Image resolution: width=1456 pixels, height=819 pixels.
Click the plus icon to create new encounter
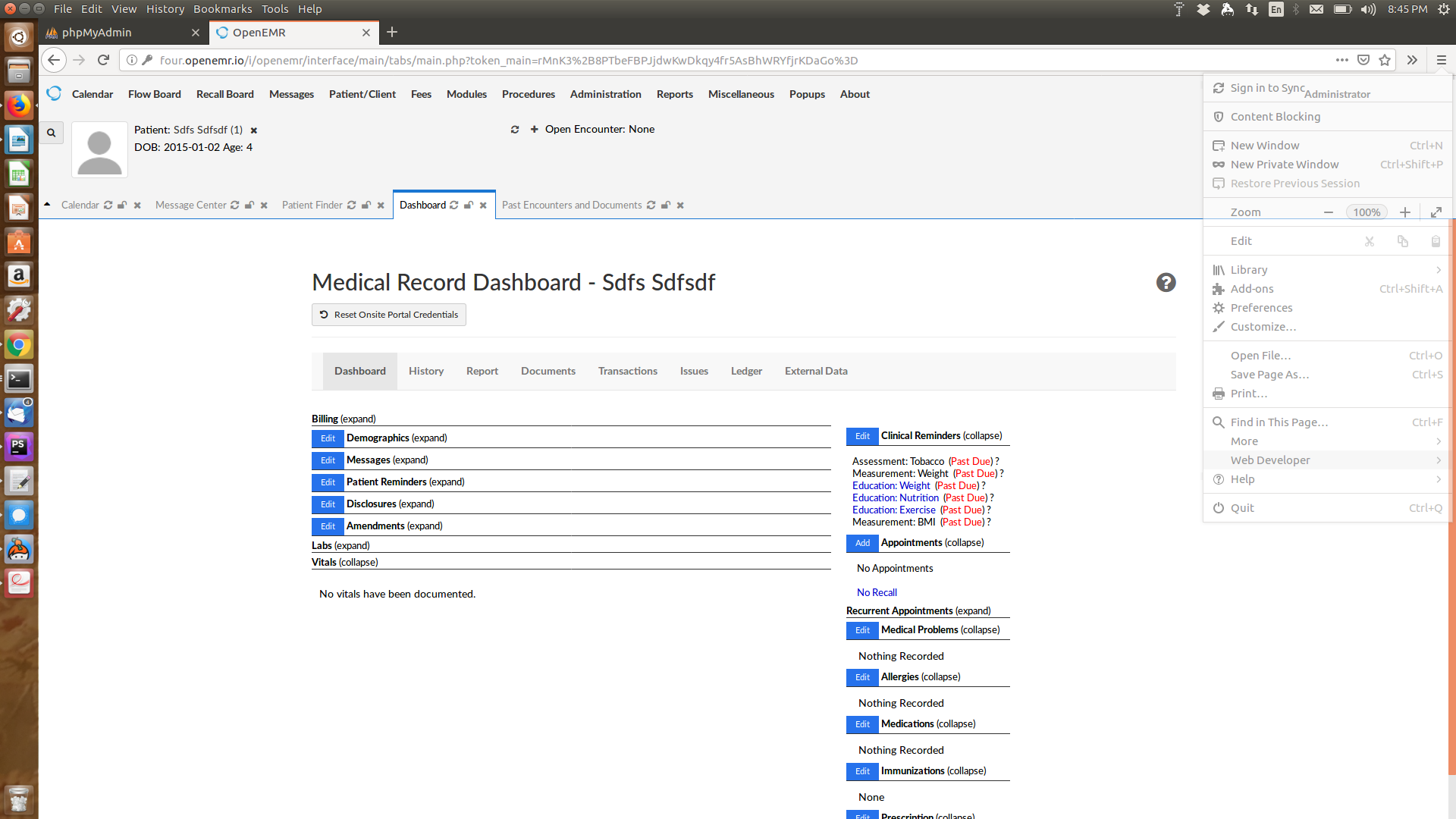coord(535,130)
